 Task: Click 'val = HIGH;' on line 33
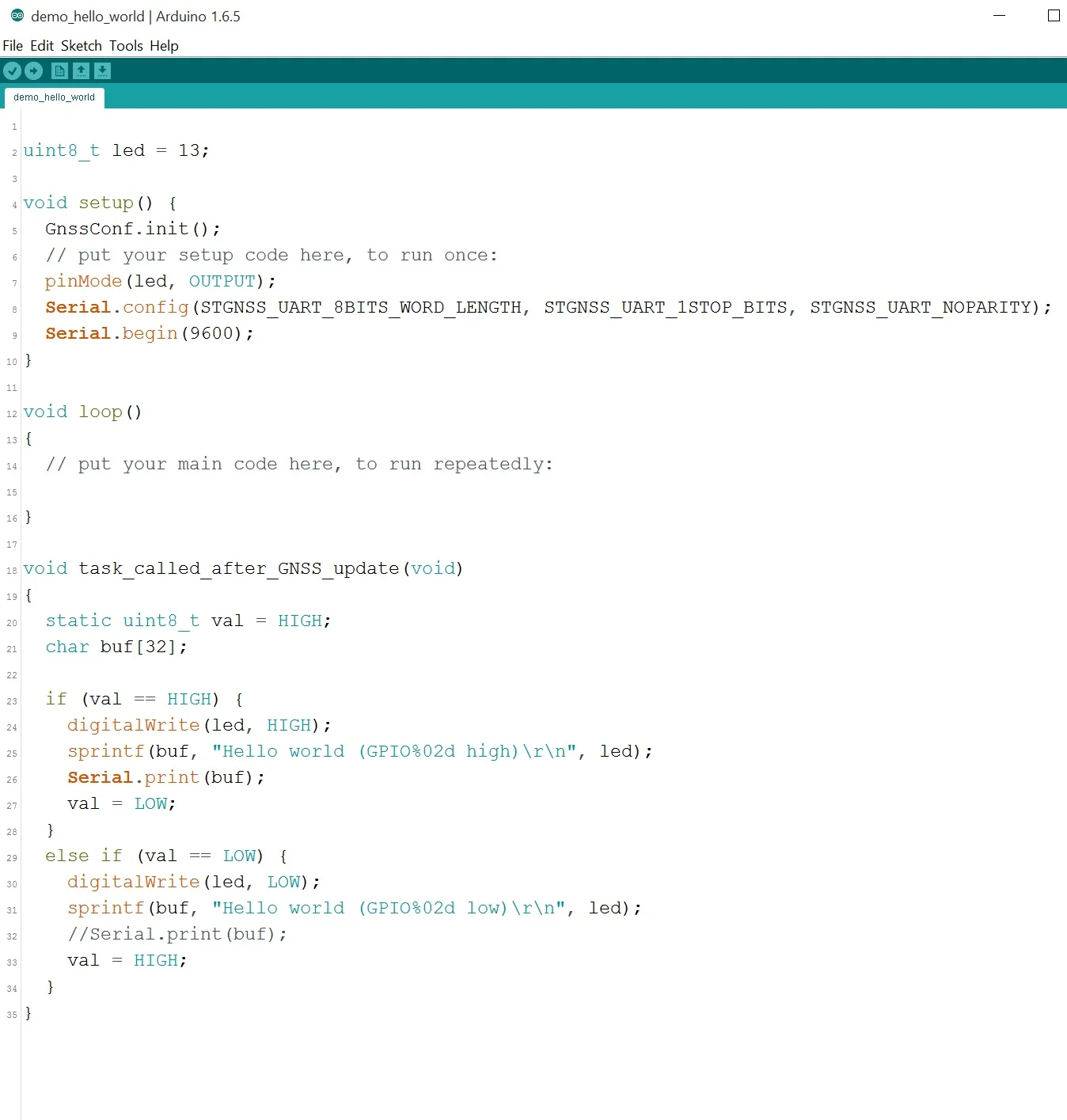[127, 960]
